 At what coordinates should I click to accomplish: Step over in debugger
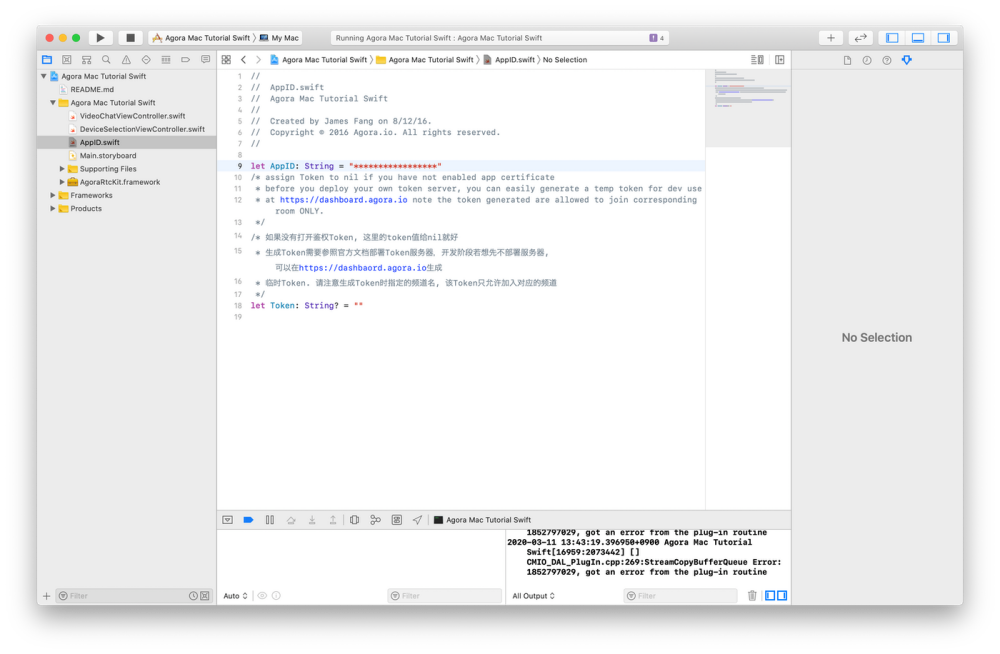coord(291,520)
